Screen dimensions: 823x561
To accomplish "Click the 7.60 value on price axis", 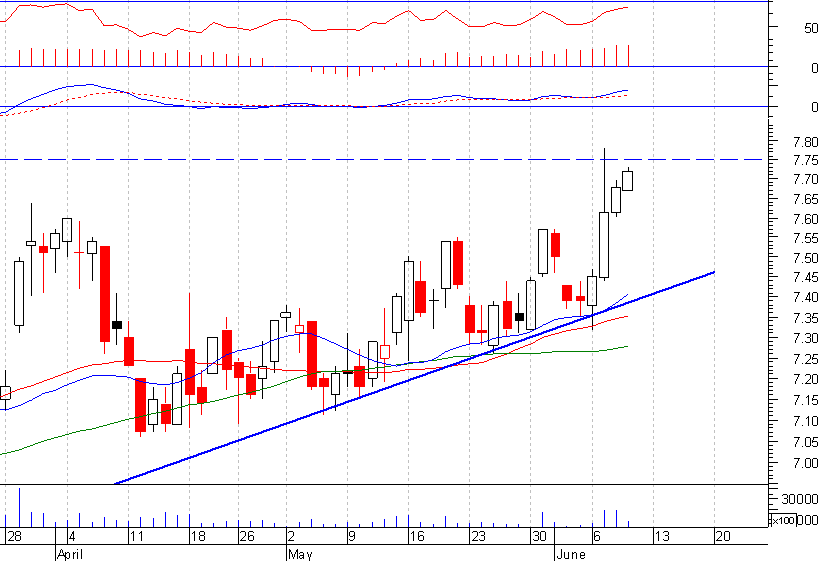I will [805, 219].
